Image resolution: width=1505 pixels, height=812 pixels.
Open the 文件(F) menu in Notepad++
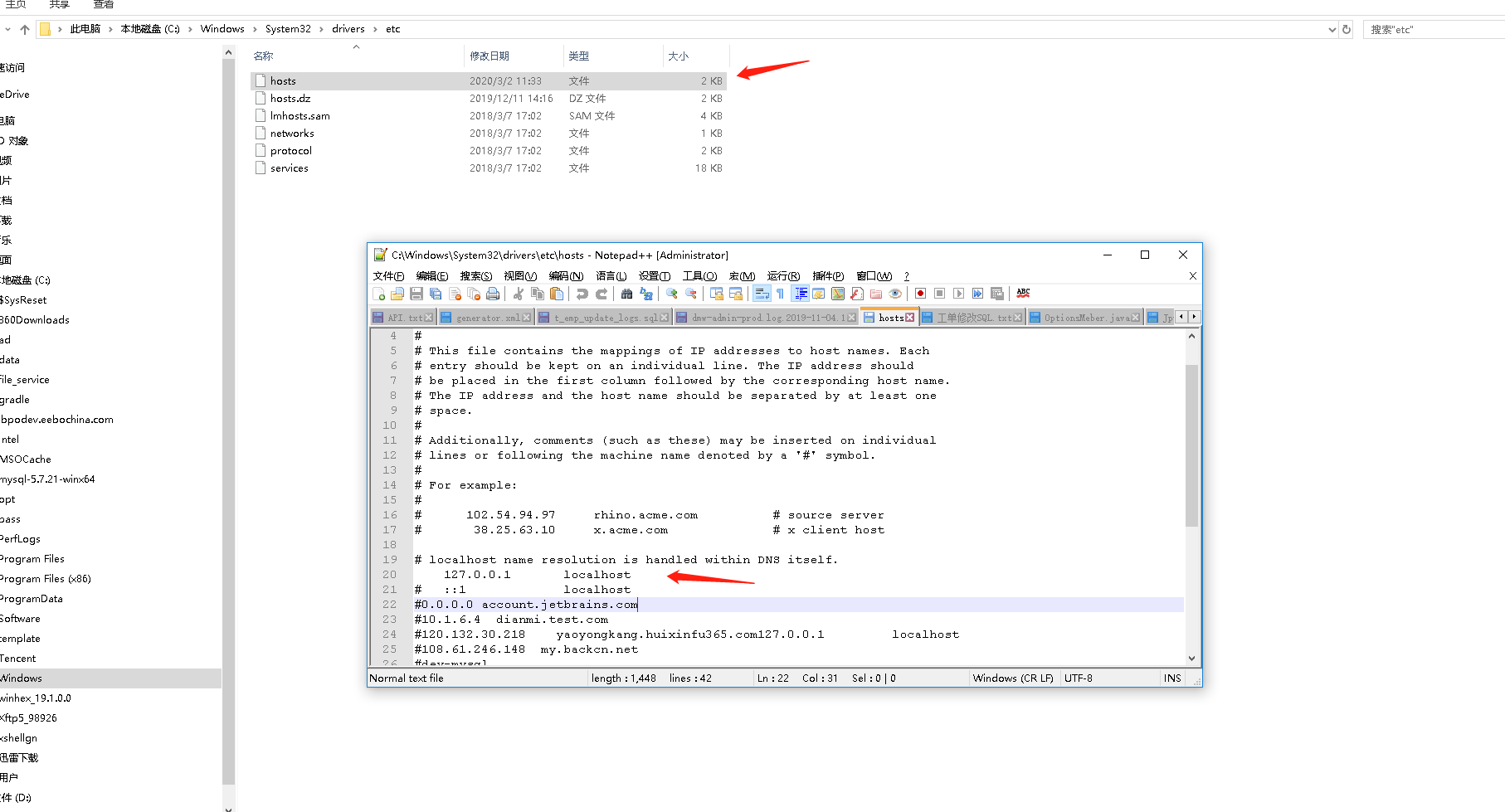point(388,276)
